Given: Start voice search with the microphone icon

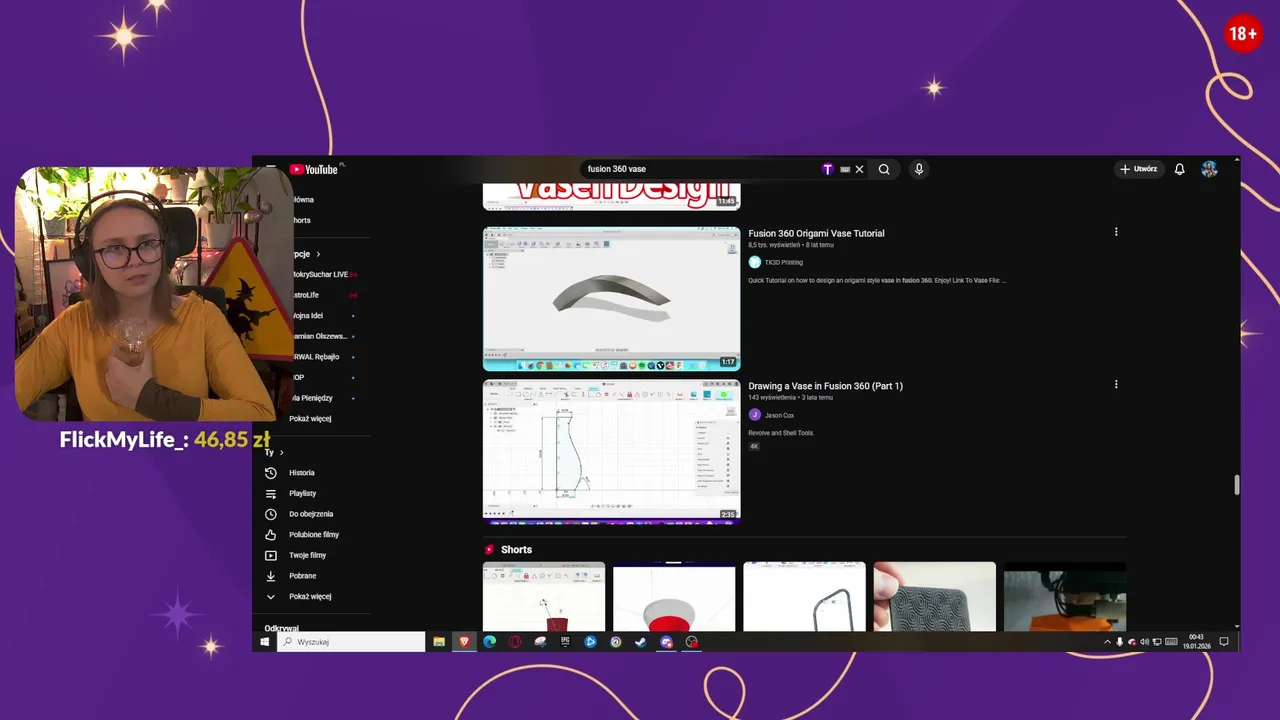Looking at the screenshot, I should (919, 169).
